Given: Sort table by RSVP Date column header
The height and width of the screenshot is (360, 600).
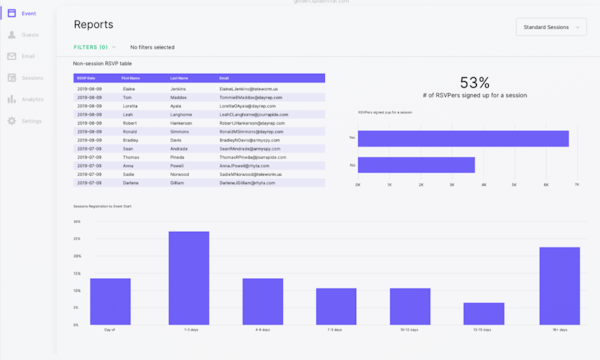Looking at the screenshot, I should tap(86, 78).
